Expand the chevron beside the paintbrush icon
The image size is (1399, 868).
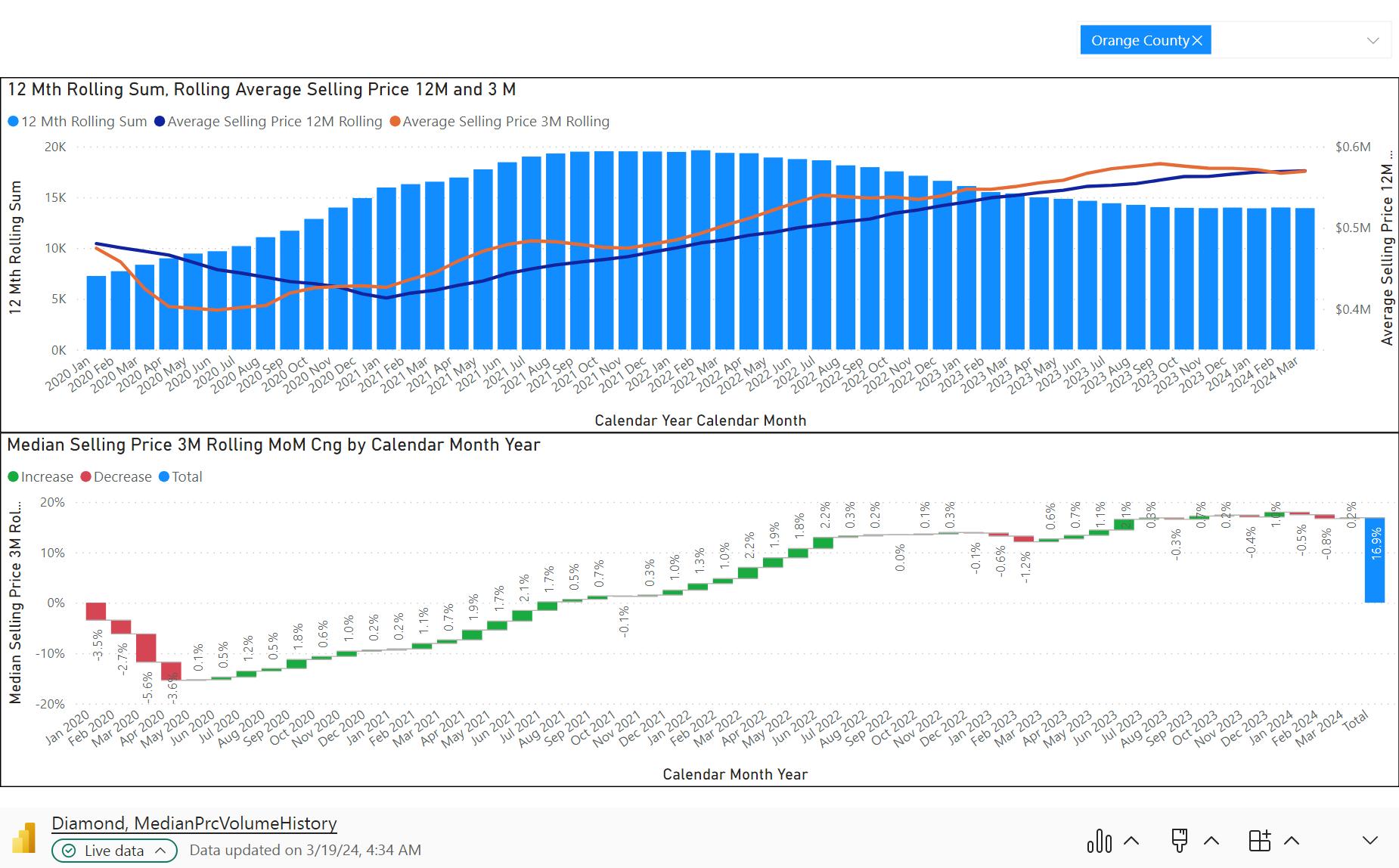pyautogui.click(x=1211, y=840)
